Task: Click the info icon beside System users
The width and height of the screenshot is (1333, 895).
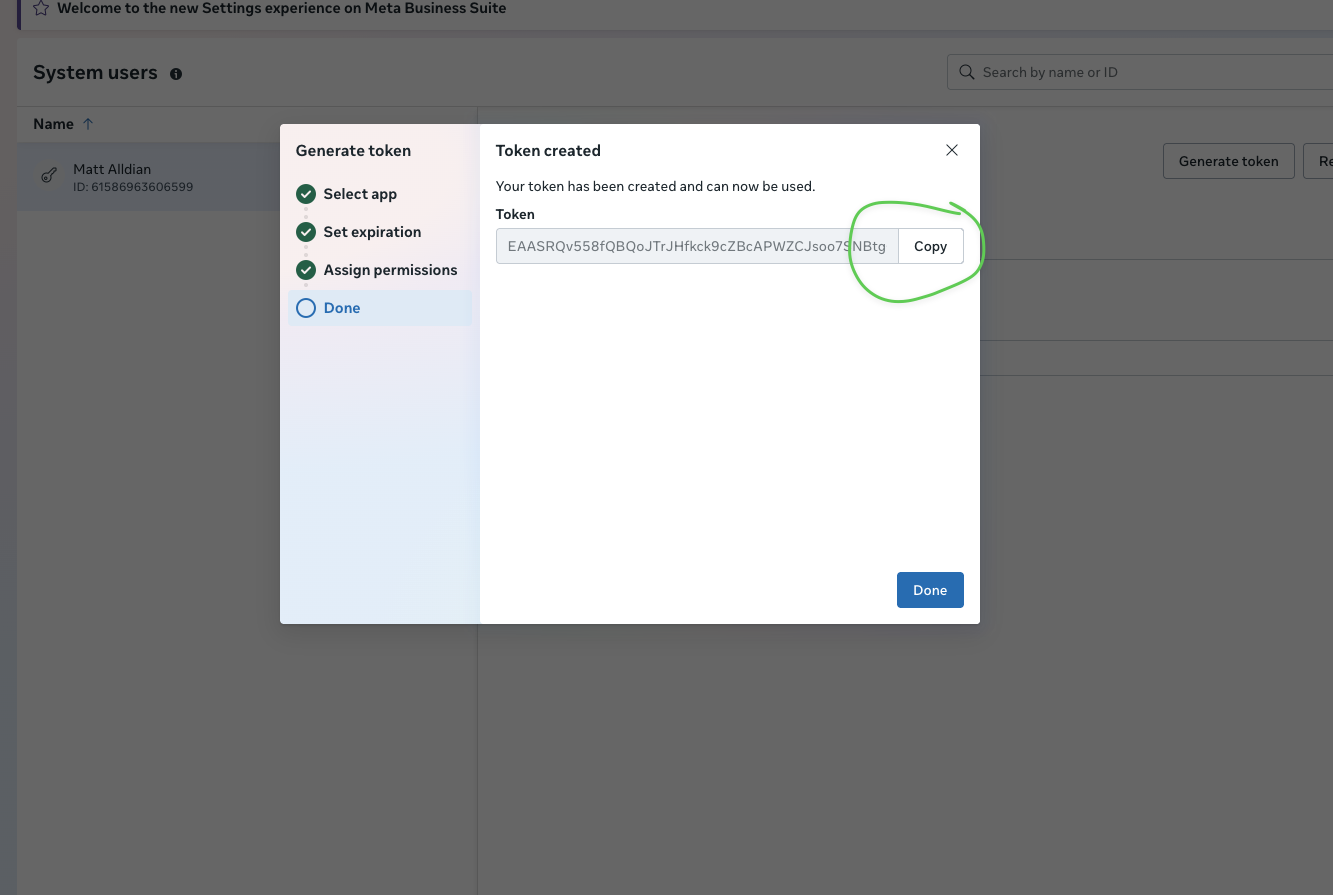Action: tap(176, 74)
